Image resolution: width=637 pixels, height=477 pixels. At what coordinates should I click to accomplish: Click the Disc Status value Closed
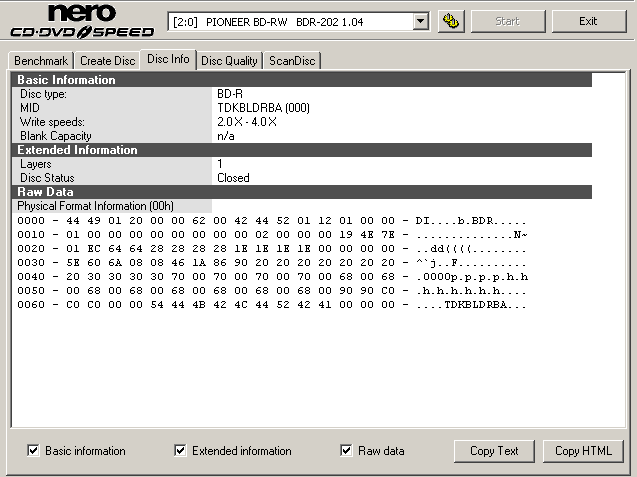tap(233, 178)
